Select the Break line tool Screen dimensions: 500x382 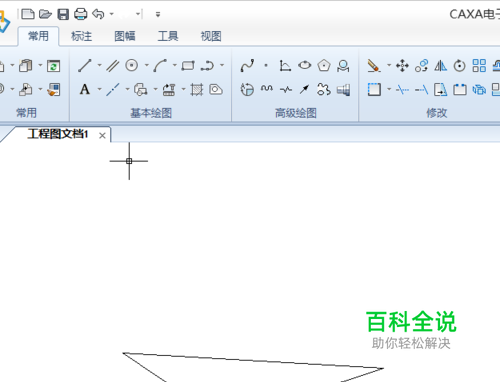286,89
